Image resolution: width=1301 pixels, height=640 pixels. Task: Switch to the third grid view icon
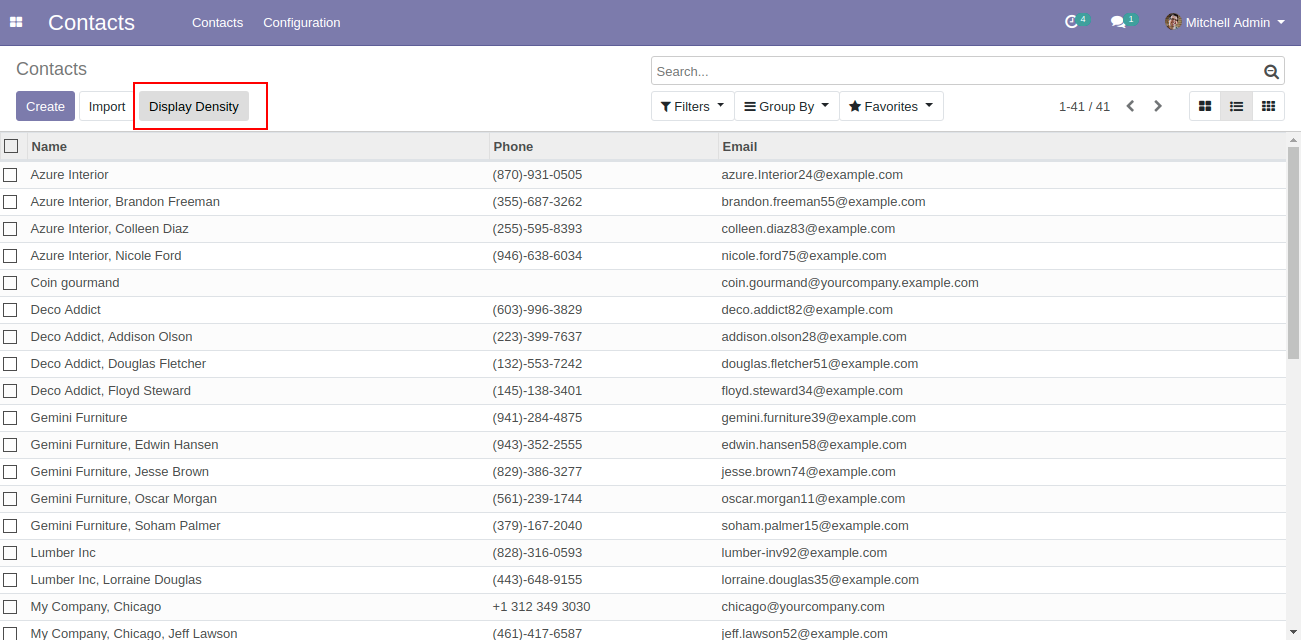point(1268,106)
